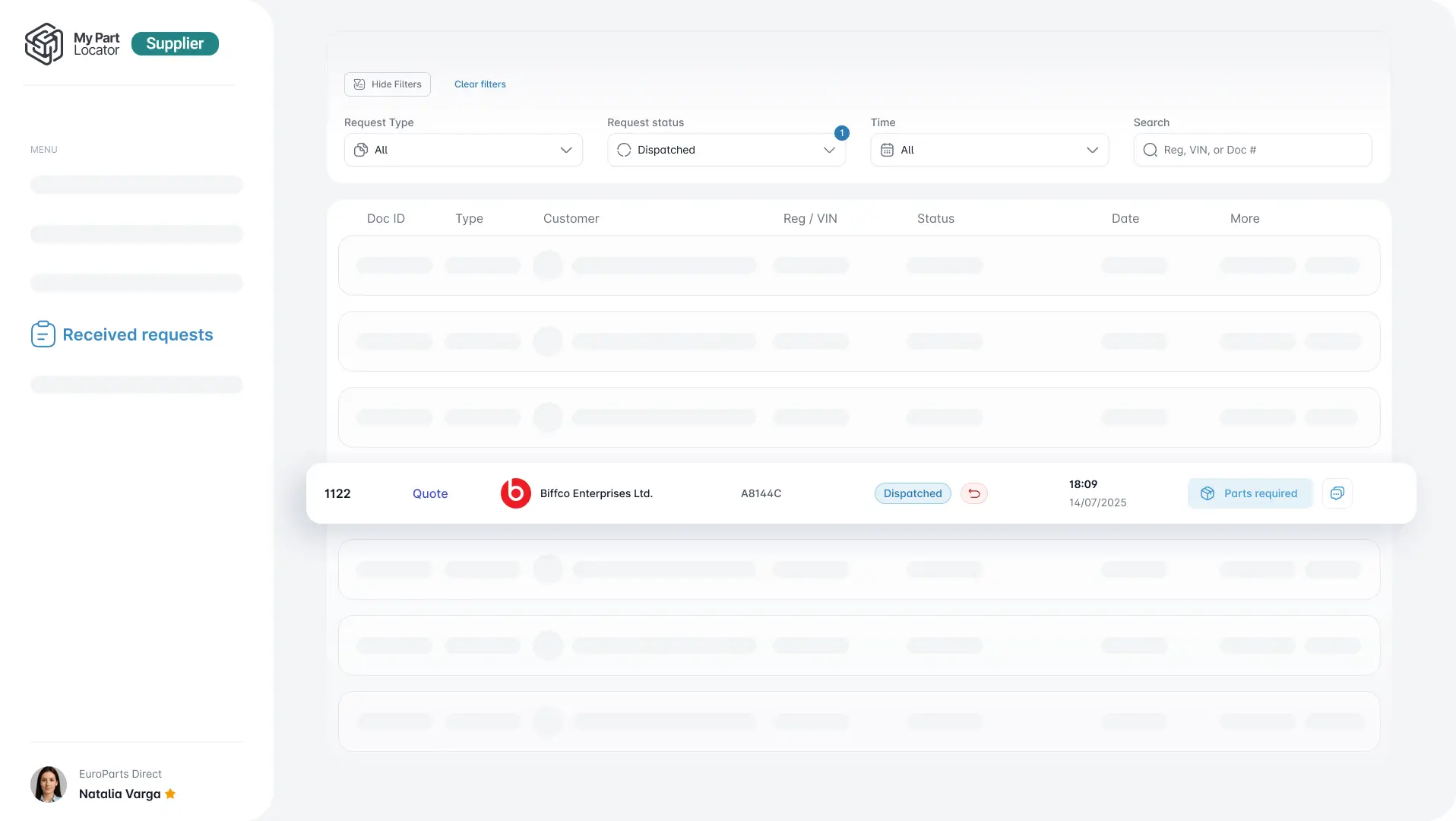Image resolution: width=1456 pixels, height=821 pixels.
Task: Click the My Part Locator cube logo
Action: 44,44
